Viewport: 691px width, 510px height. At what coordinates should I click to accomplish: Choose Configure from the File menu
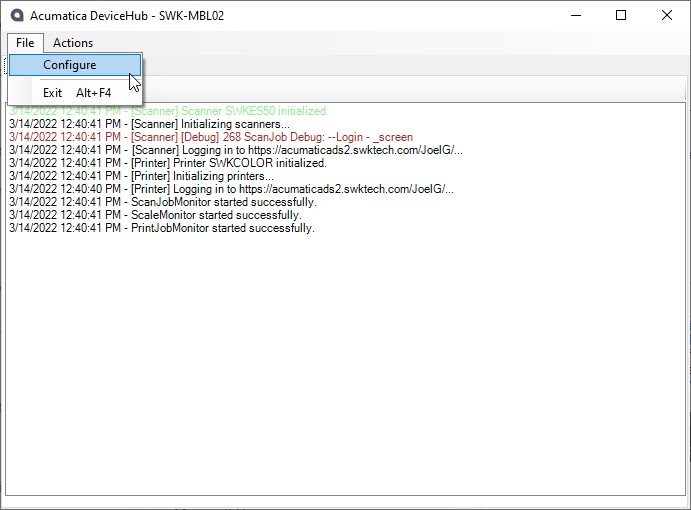tap(75, 65)
